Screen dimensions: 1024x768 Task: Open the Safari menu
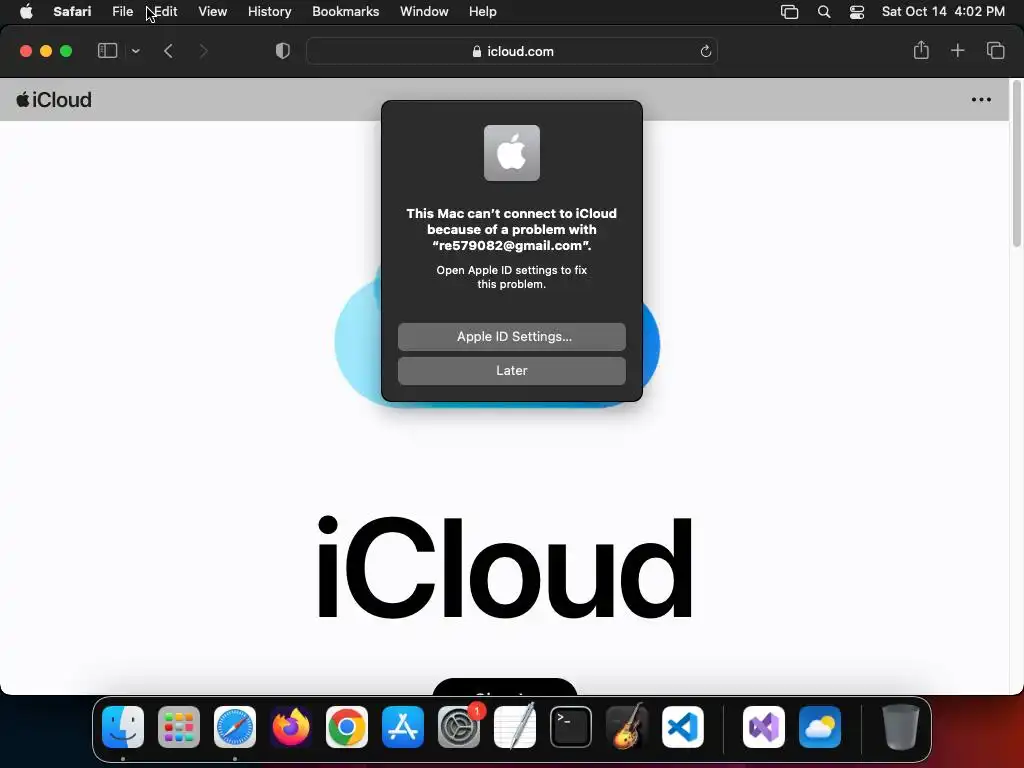(x=72, y=12)
